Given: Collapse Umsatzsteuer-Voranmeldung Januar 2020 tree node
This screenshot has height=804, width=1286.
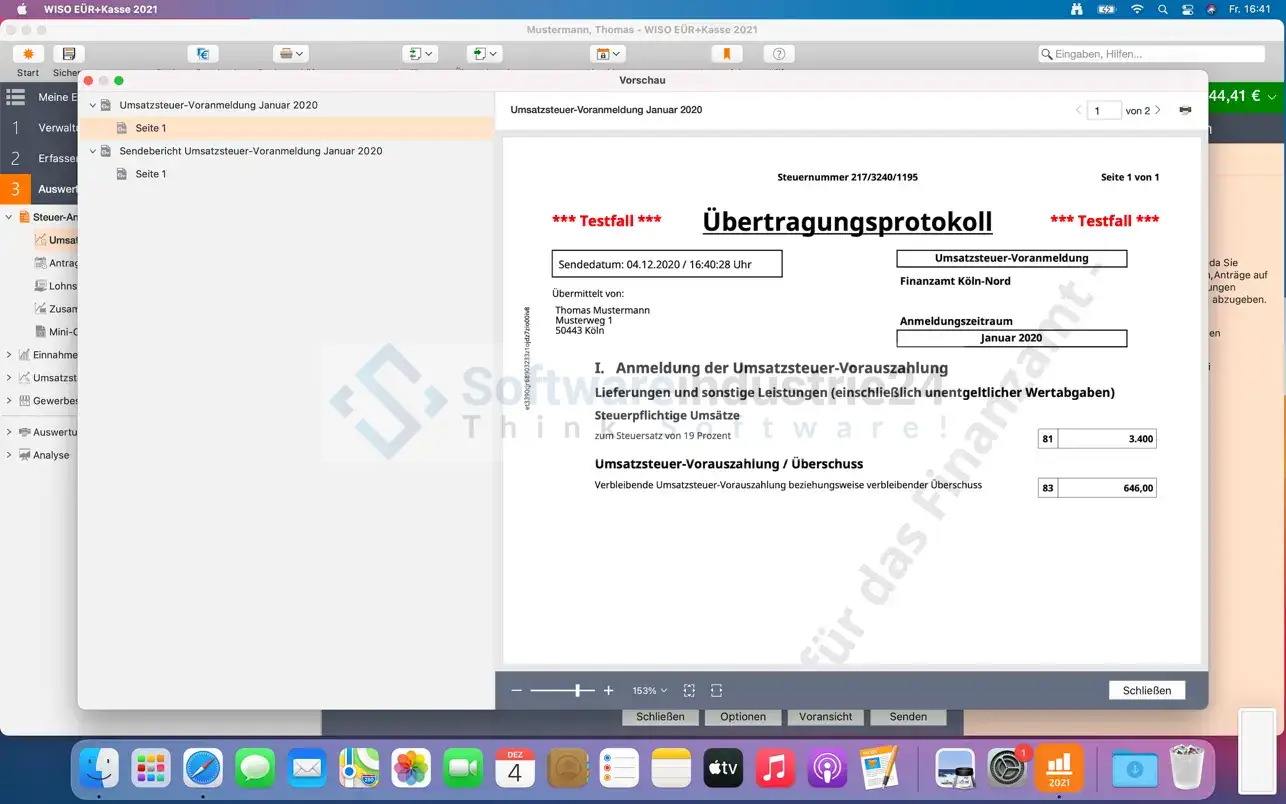Looking at the screenshot, I should tap(93, 105).
